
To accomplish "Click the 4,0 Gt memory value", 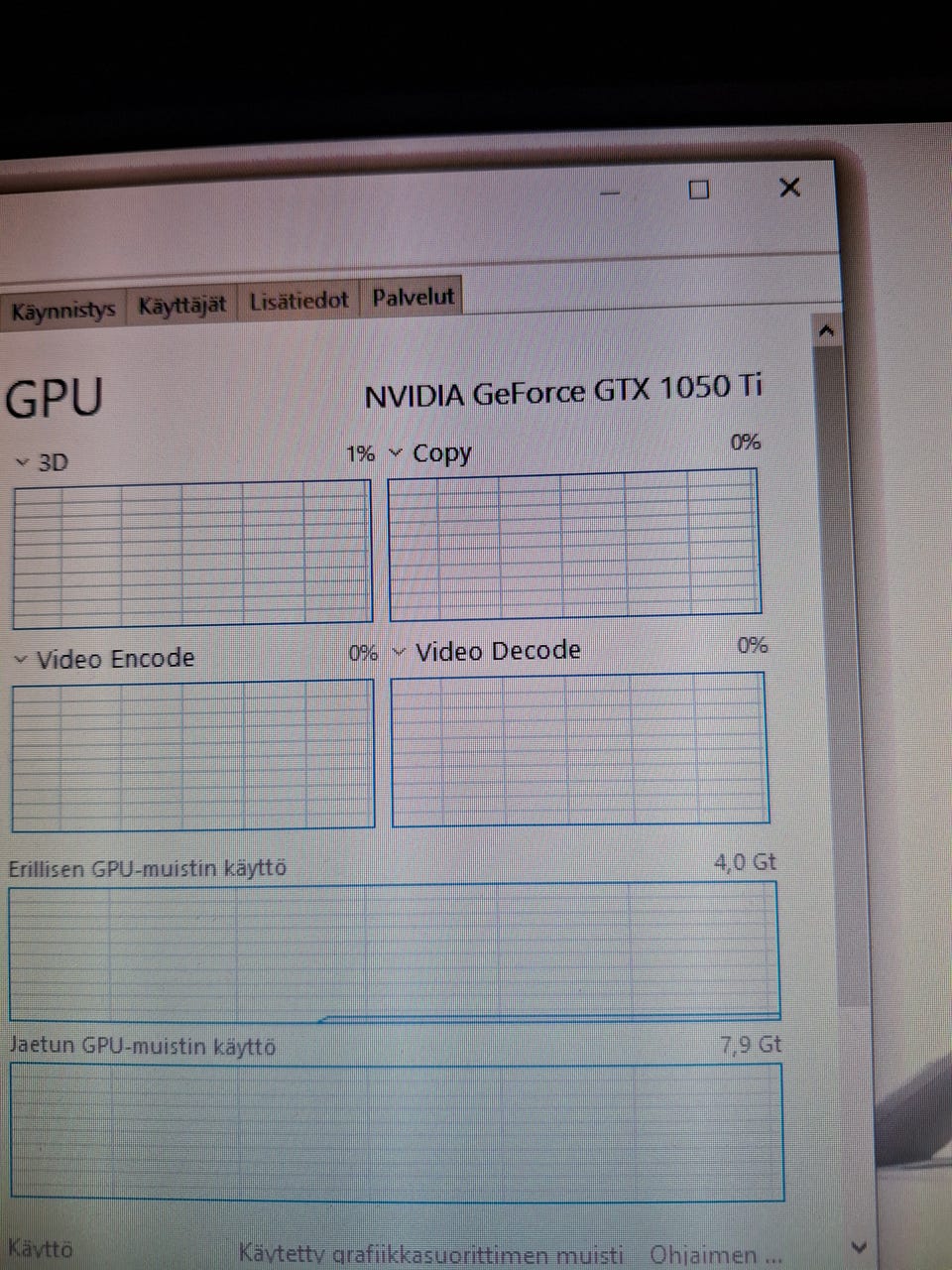I will point(745,862).
